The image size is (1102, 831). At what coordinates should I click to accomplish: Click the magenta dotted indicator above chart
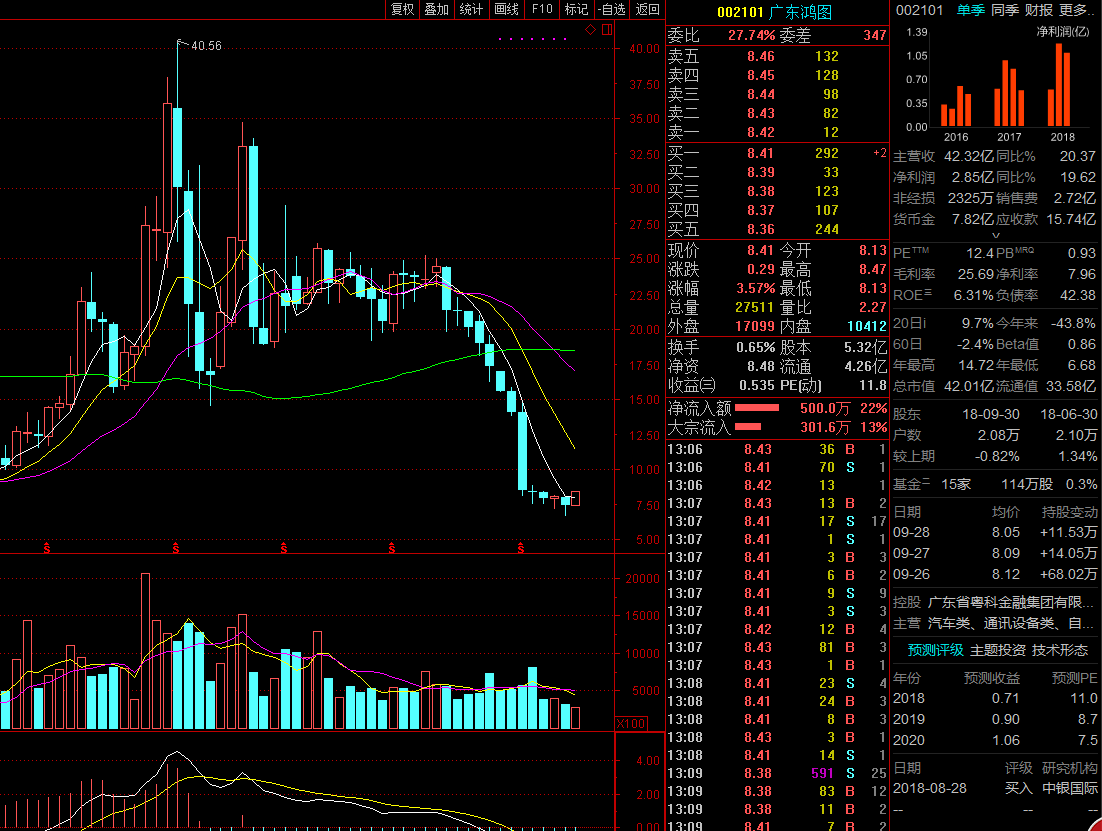coord(533,39)
